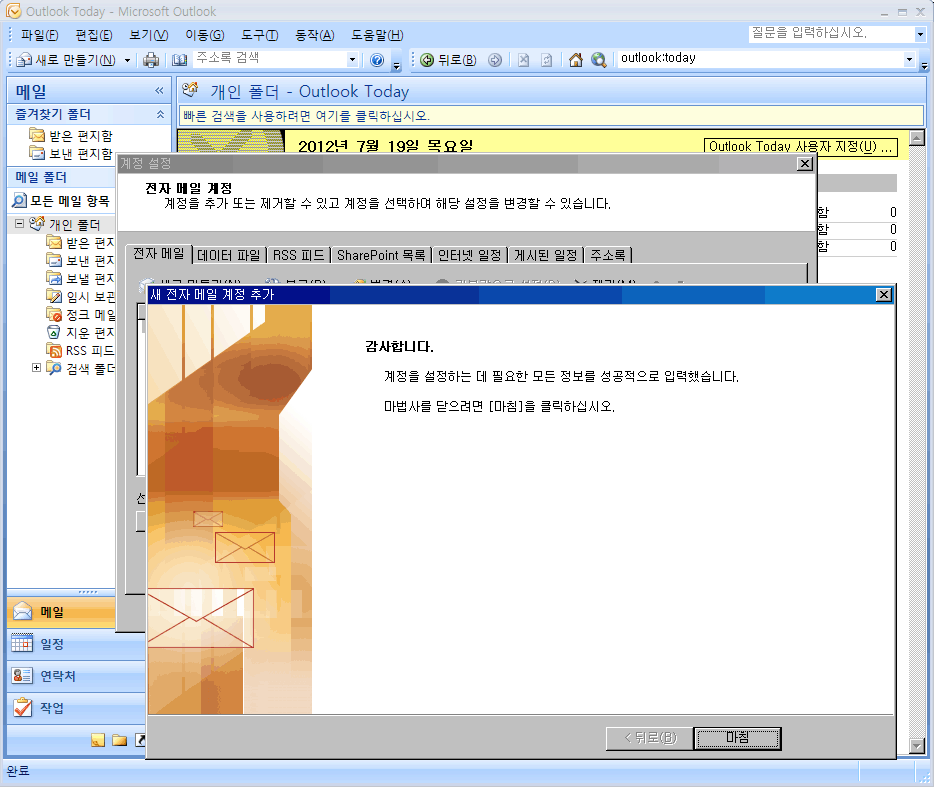Click 뒤로 back button in web toolbar
Image resolution: width=934 pixels, height=787 pixels.
coord(448,60)
